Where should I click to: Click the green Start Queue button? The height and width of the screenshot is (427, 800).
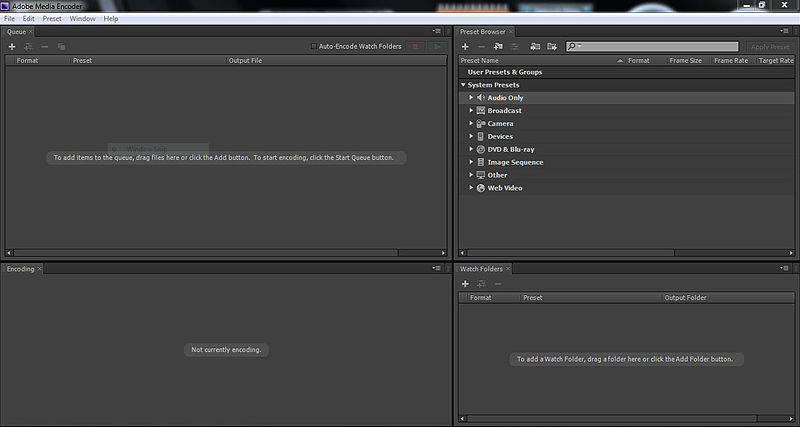pyautogui.click(x=437, y=46)
